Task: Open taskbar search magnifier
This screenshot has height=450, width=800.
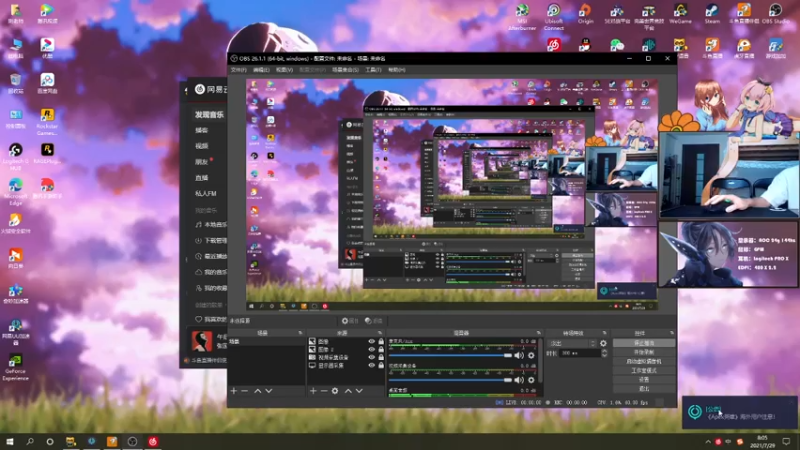Action: (30, 441)
